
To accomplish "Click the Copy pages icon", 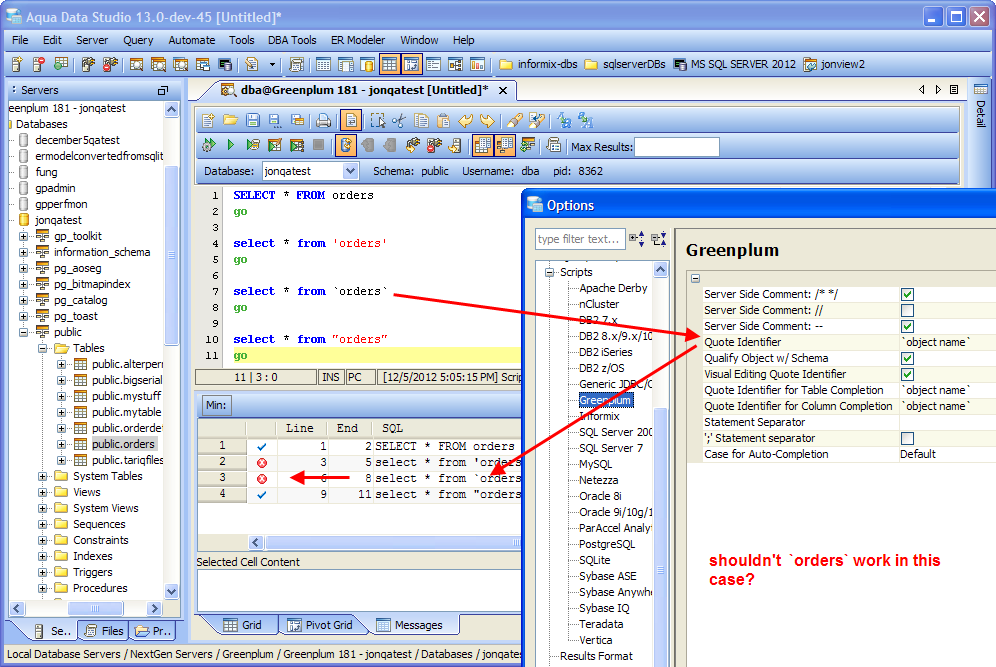I will coord(421,120).
